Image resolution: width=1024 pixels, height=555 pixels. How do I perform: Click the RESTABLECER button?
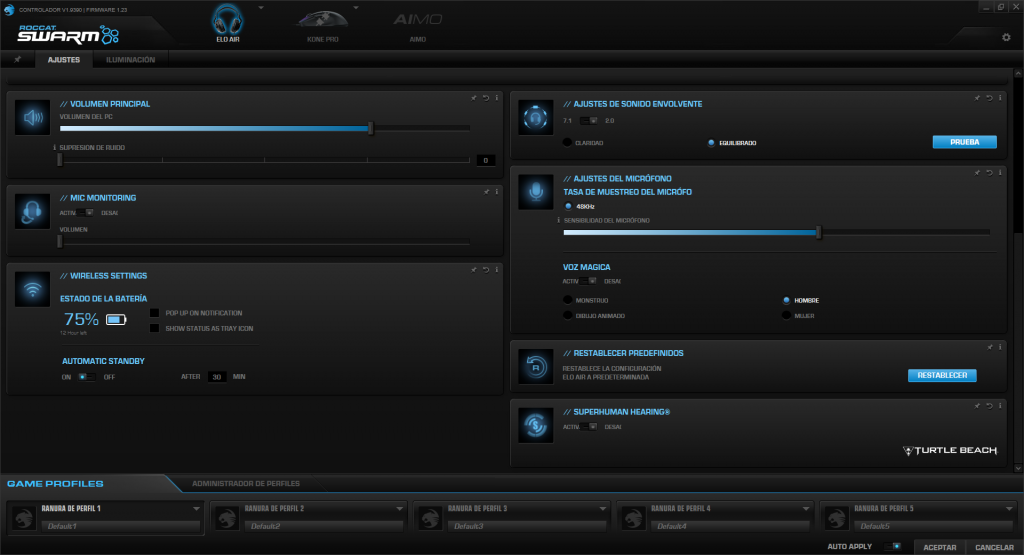click(x=942, y=375)
